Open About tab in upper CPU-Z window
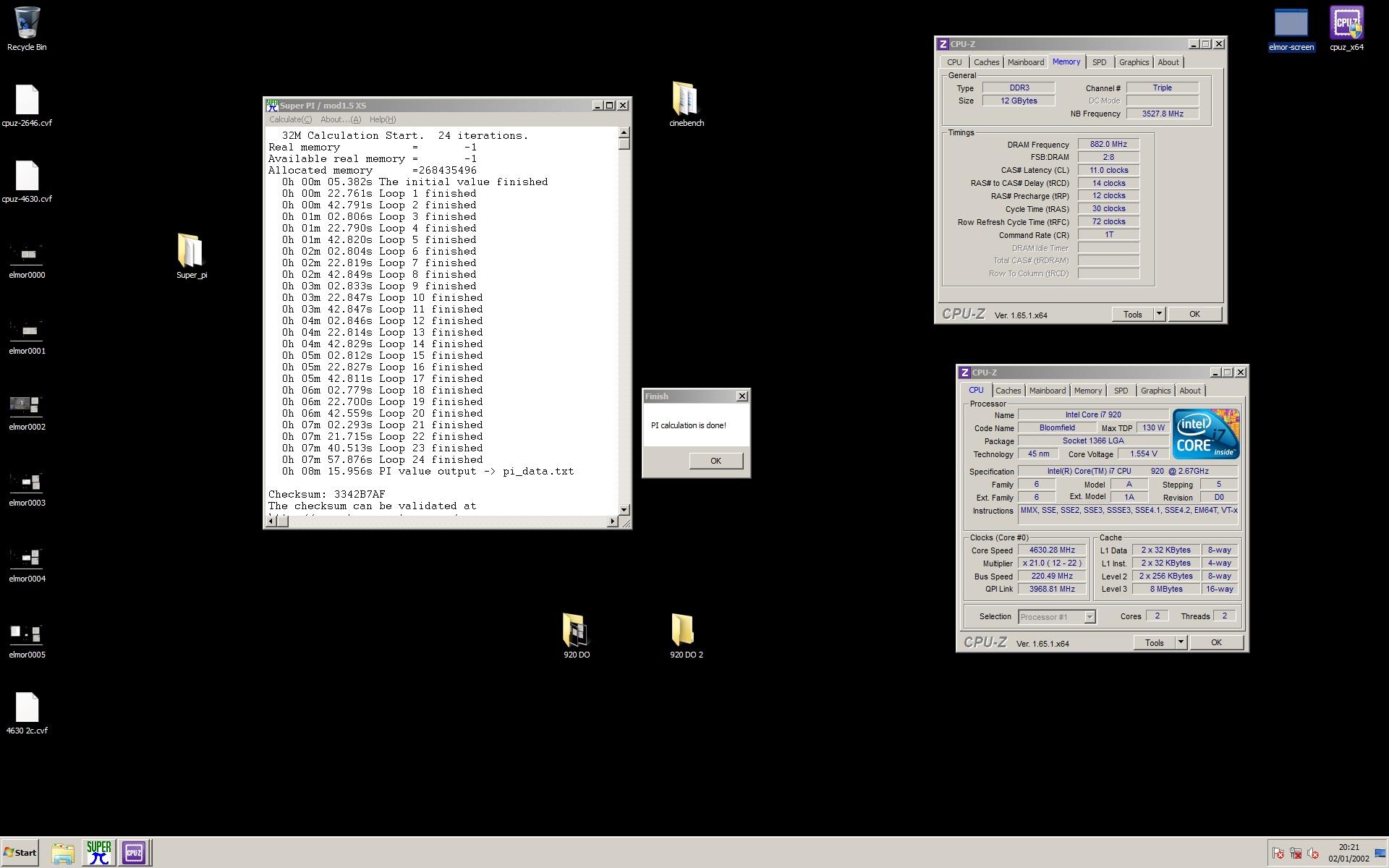Screen dimensions: 1389x868 (1168, 62)
